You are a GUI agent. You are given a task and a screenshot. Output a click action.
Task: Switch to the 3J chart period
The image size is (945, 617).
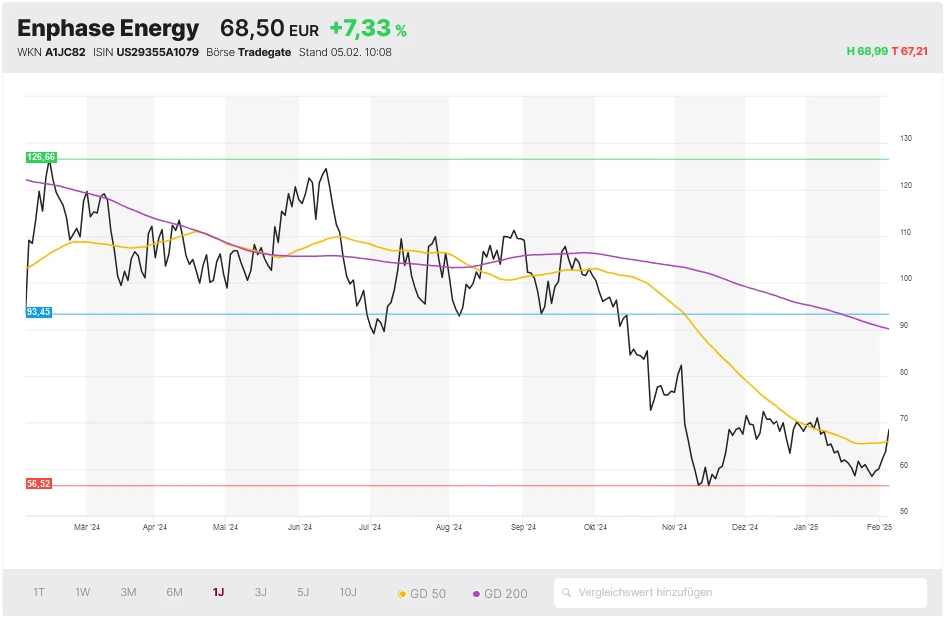(260, 593)
